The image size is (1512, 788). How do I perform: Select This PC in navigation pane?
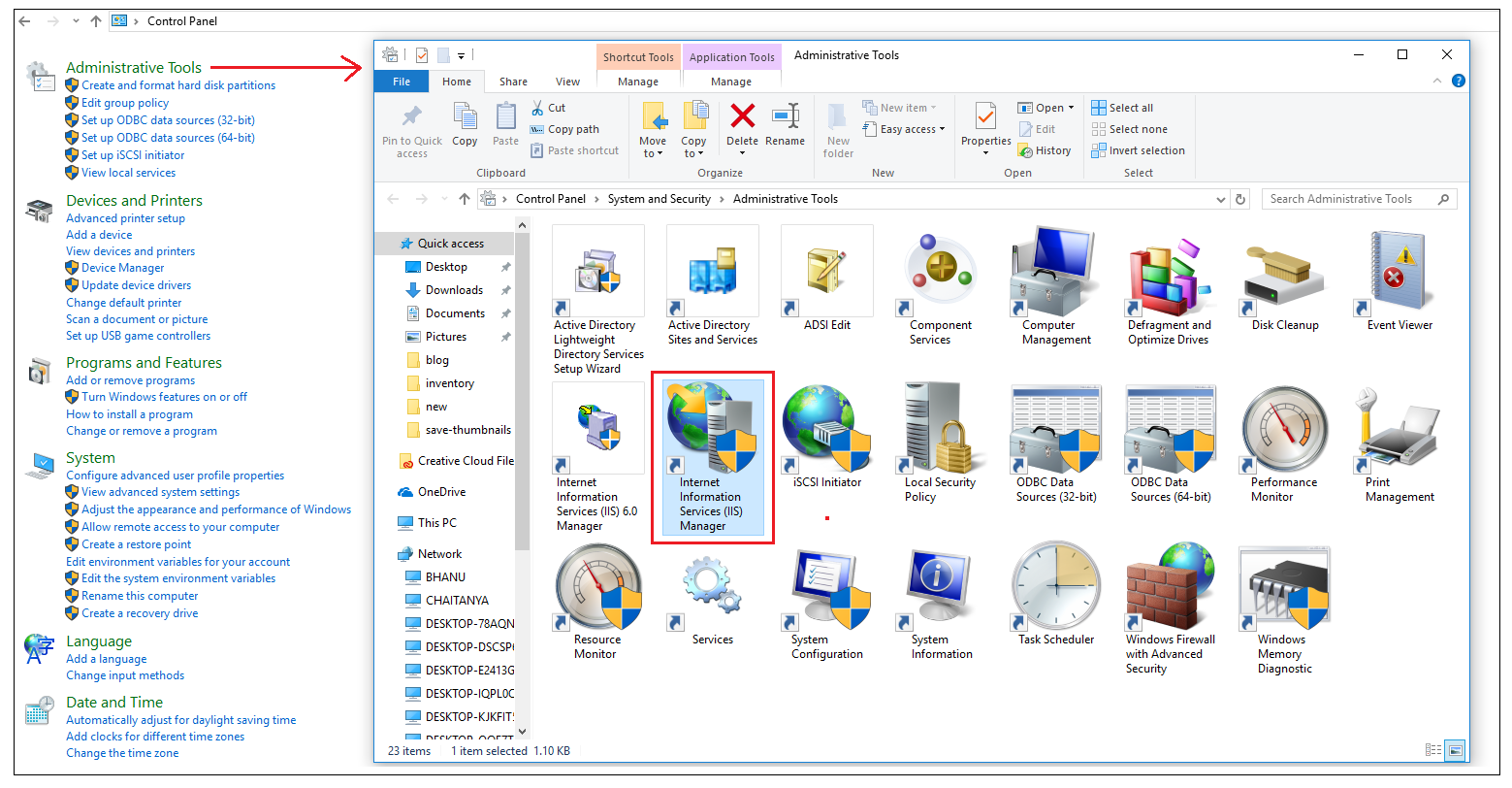tap(436, 523)
